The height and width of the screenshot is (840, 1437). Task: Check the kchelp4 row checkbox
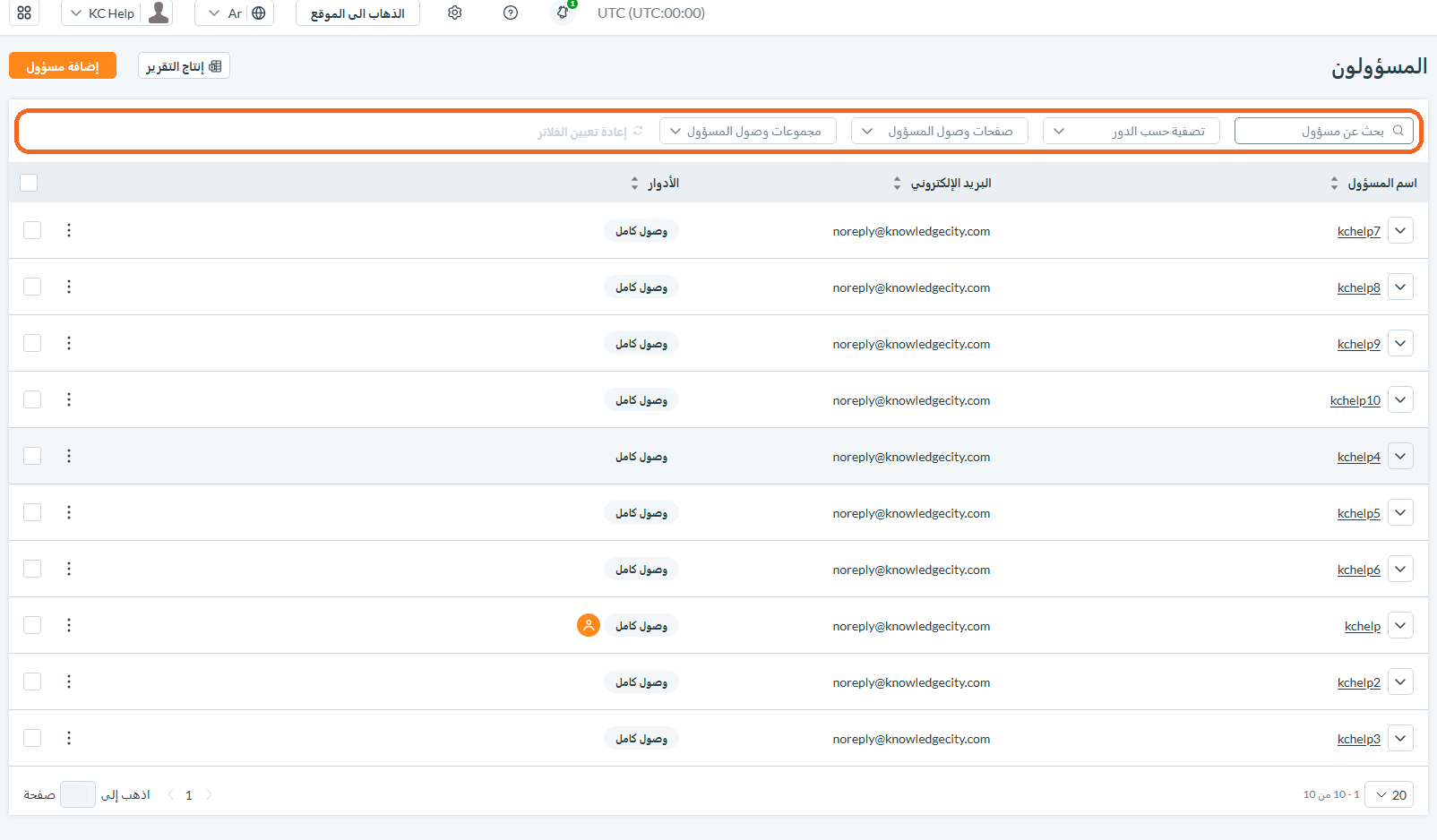coord(32,456)
